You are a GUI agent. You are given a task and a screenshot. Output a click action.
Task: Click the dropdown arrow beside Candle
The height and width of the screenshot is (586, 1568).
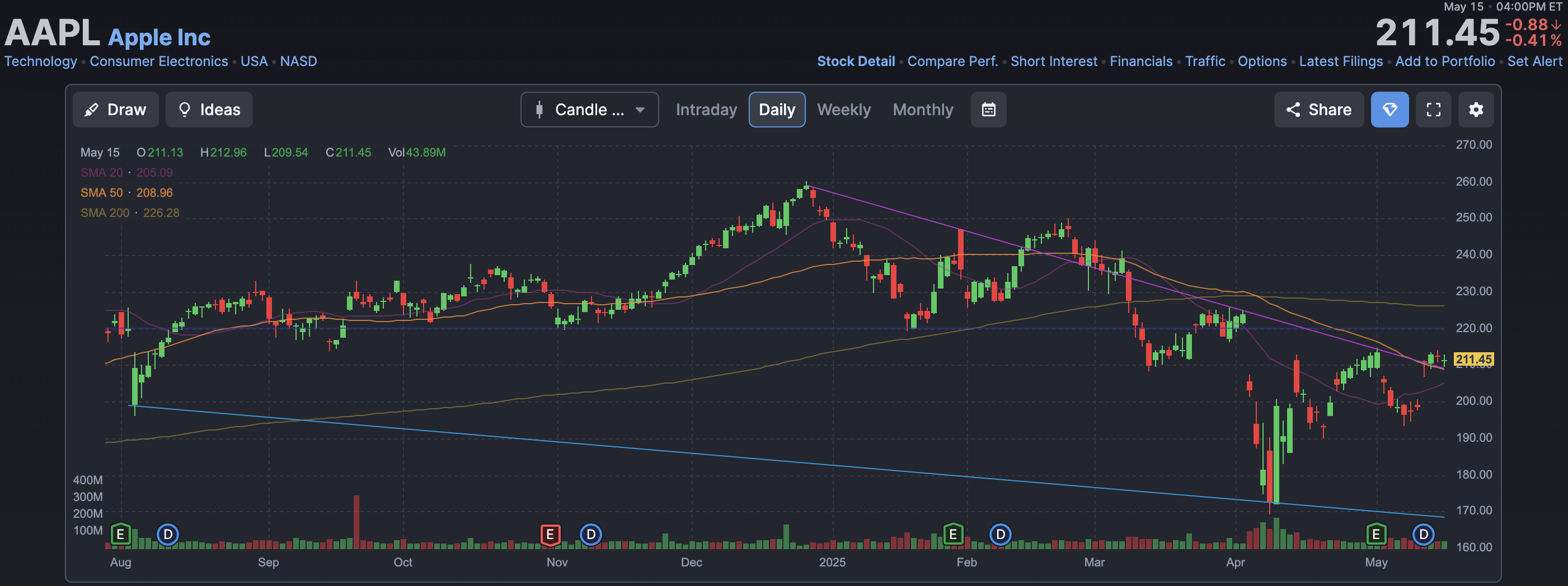pyautogui.click(x=640, y=110)
